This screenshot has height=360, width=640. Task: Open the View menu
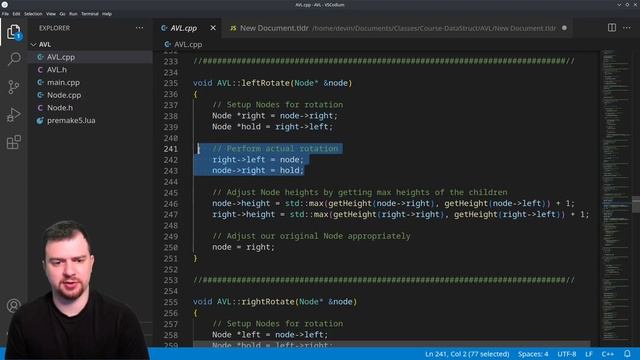click(x=51, y=13)
